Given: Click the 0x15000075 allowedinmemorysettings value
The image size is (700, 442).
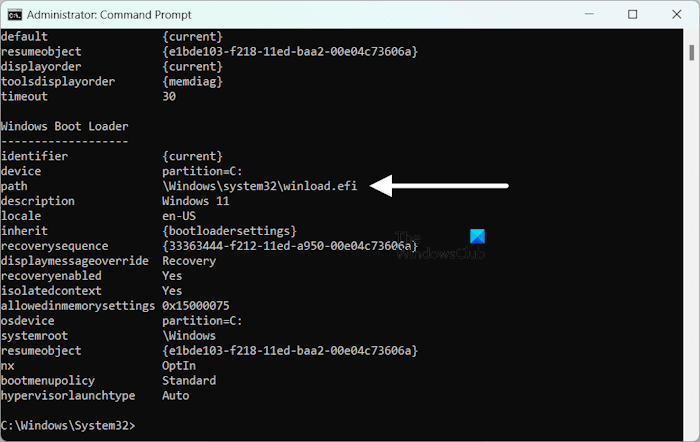Looking at the screenshot, I should [196, 305].
